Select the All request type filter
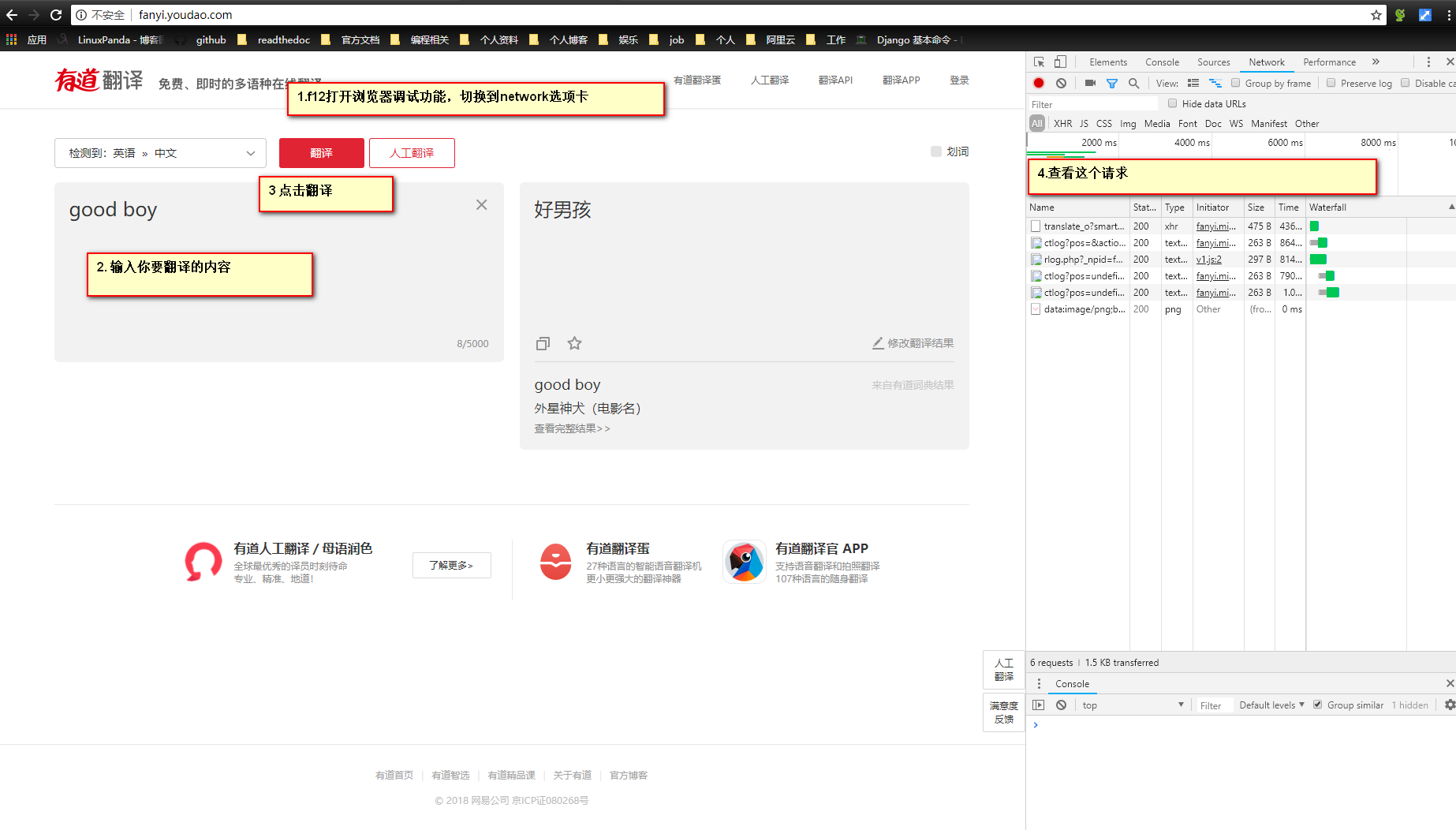1456x830 pixels. pos(1036,123)
